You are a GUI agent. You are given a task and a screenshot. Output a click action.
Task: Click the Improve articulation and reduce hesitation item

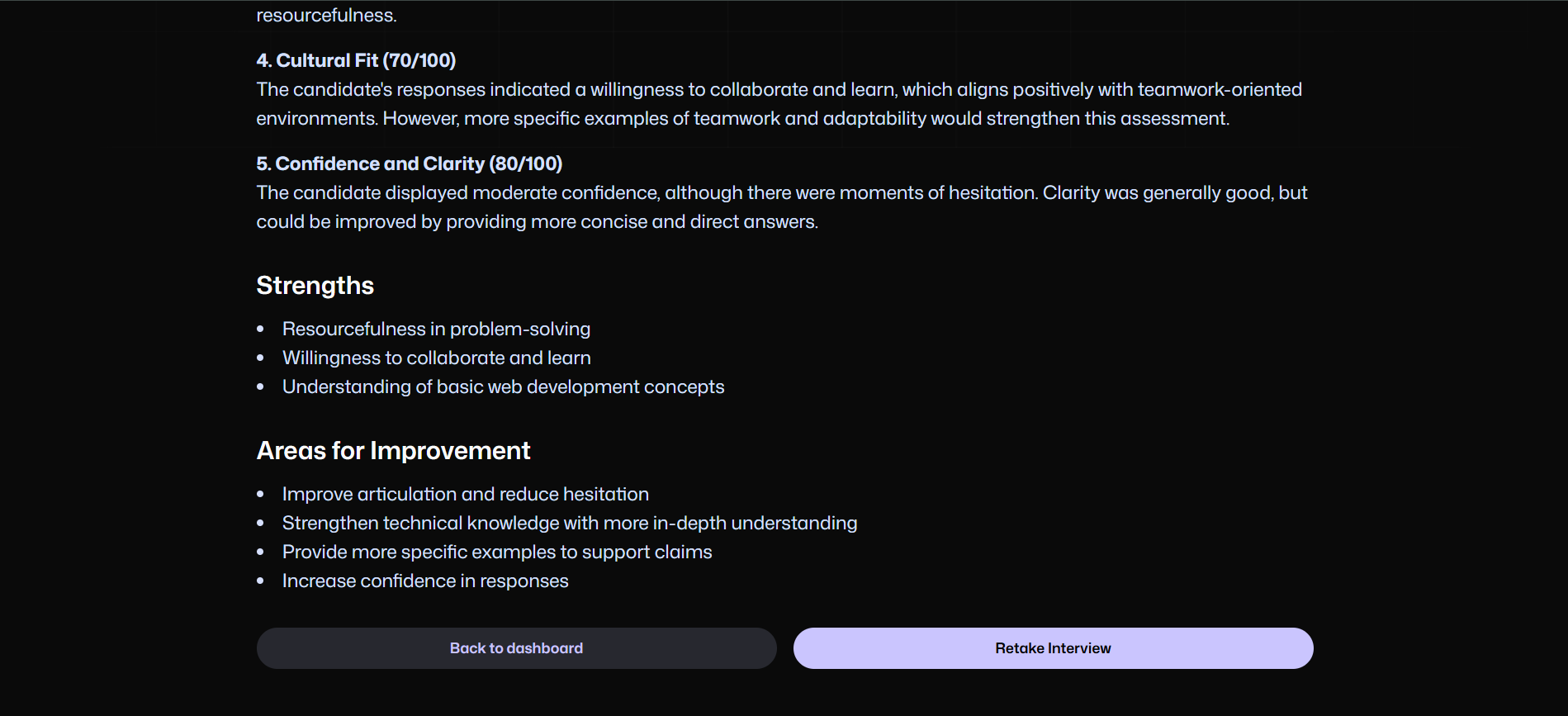(465, 494)
